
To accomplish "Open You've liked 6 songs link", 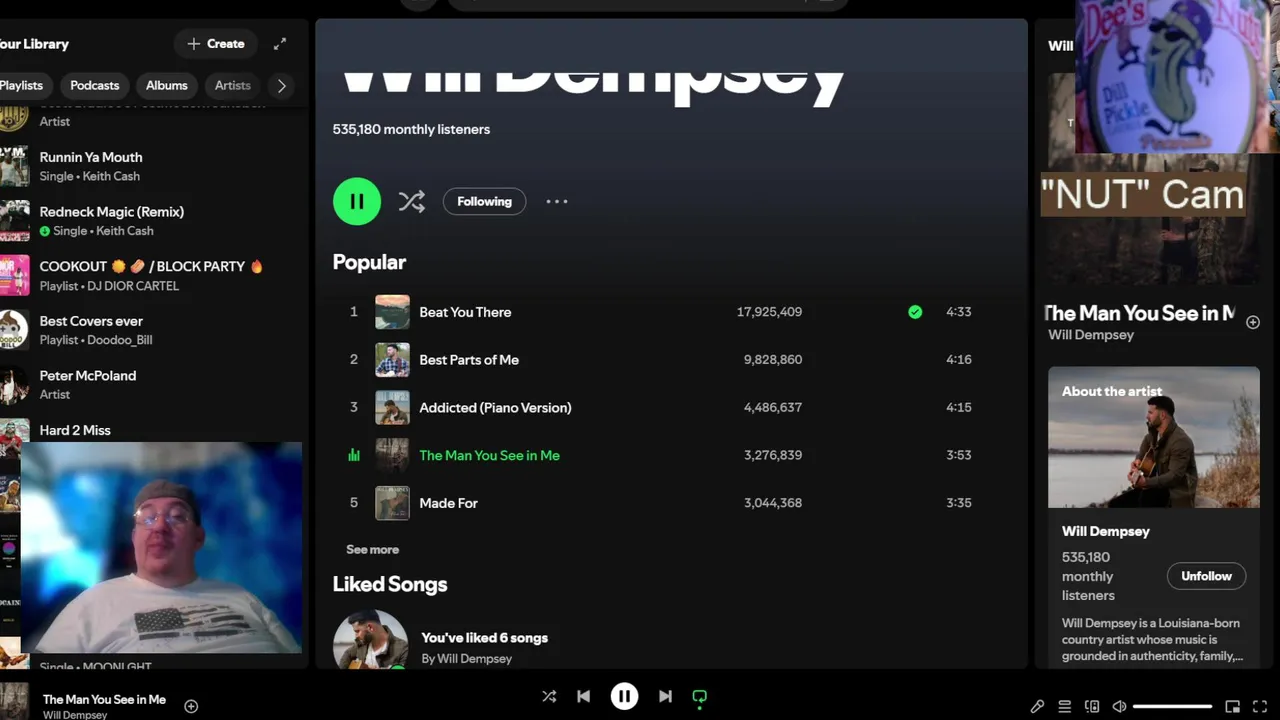I will point(484,638).
